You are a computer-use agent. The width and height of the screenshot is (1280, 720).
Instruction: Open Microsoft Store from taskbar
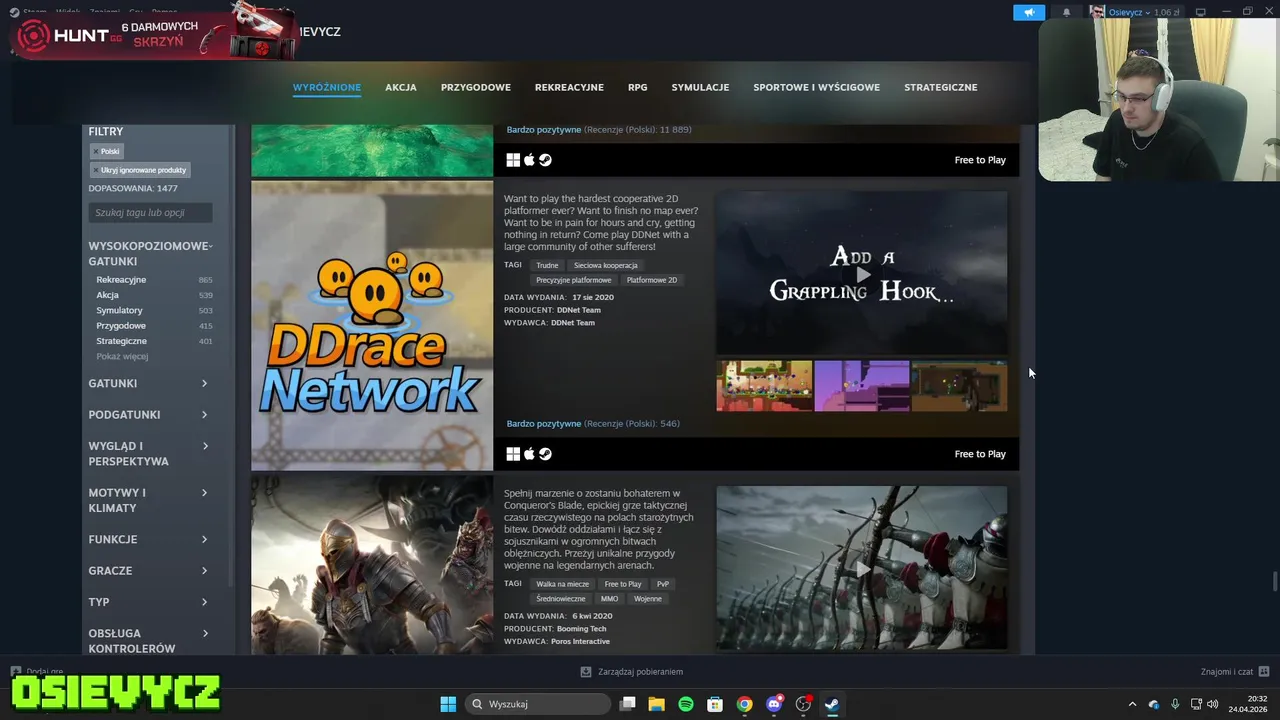click(x=715, y=704)
